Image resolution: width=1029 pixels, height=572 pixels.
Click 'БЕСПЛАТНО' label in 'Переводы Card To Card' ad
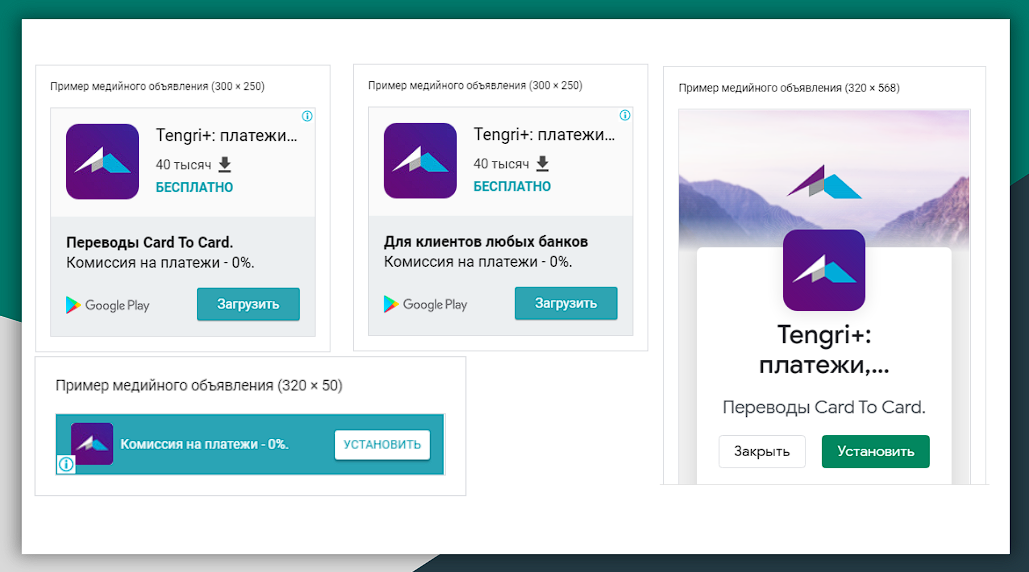coord(194,188)
